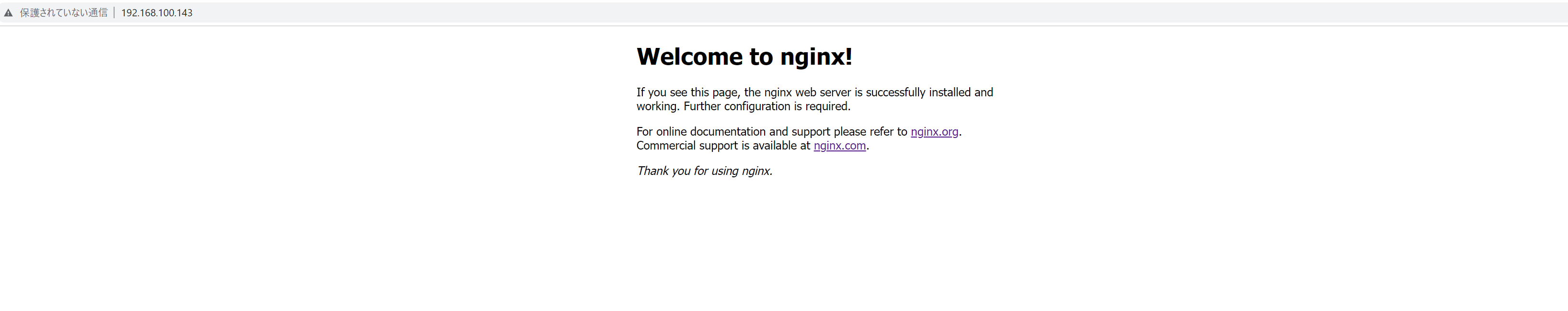Click "Commercial support is available at" text
Image resolution: width=1568 pixels, height=311 pixels.
point(723,146)
